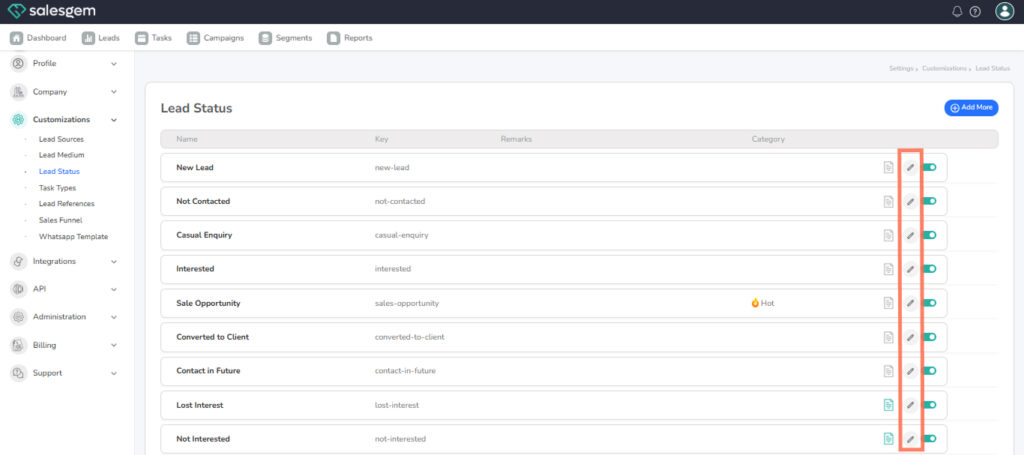
Task: Toggle off the New Lead status
Action: (929, 167)
